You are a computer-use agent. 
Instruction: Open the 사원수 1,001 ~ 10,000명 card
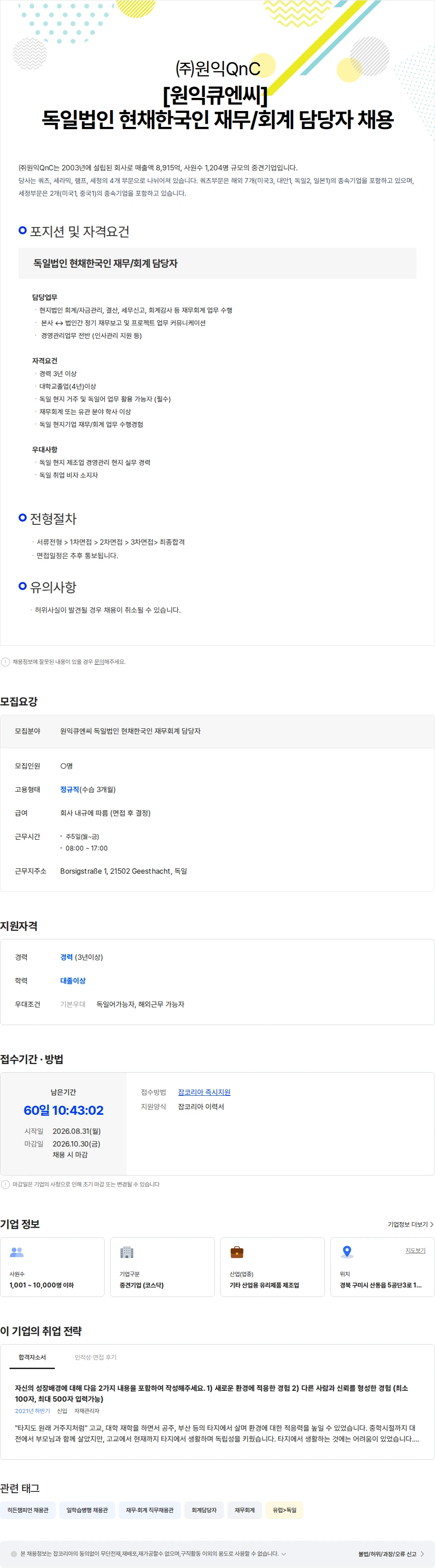coord(52,1267)
